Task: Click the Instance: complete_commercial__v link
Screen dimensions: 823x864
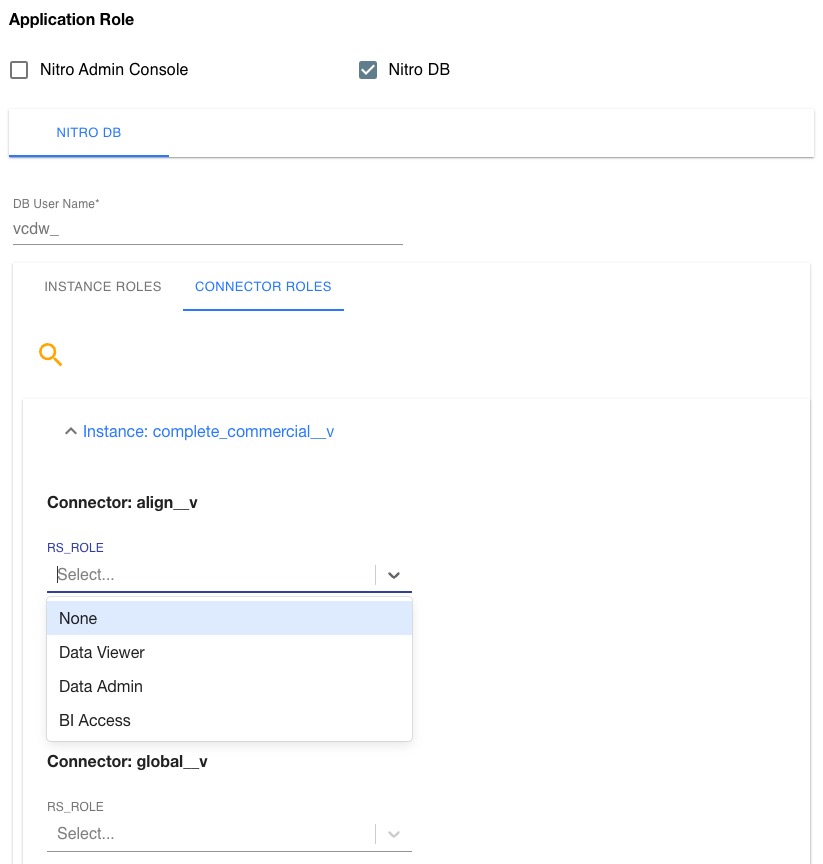Action: [208, 432]
